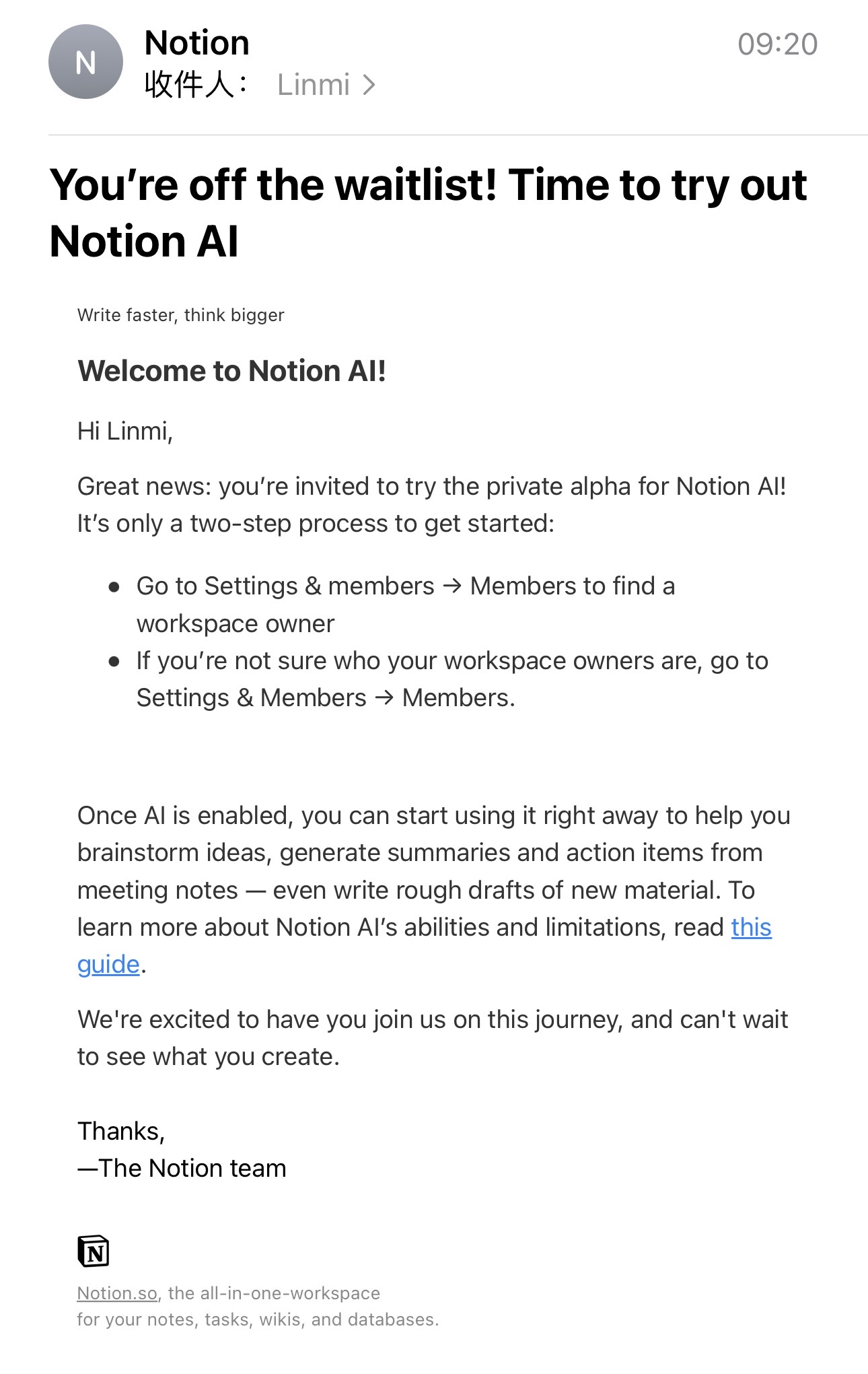Tap the "Hi Linmi," greeting line

point(125,431)
